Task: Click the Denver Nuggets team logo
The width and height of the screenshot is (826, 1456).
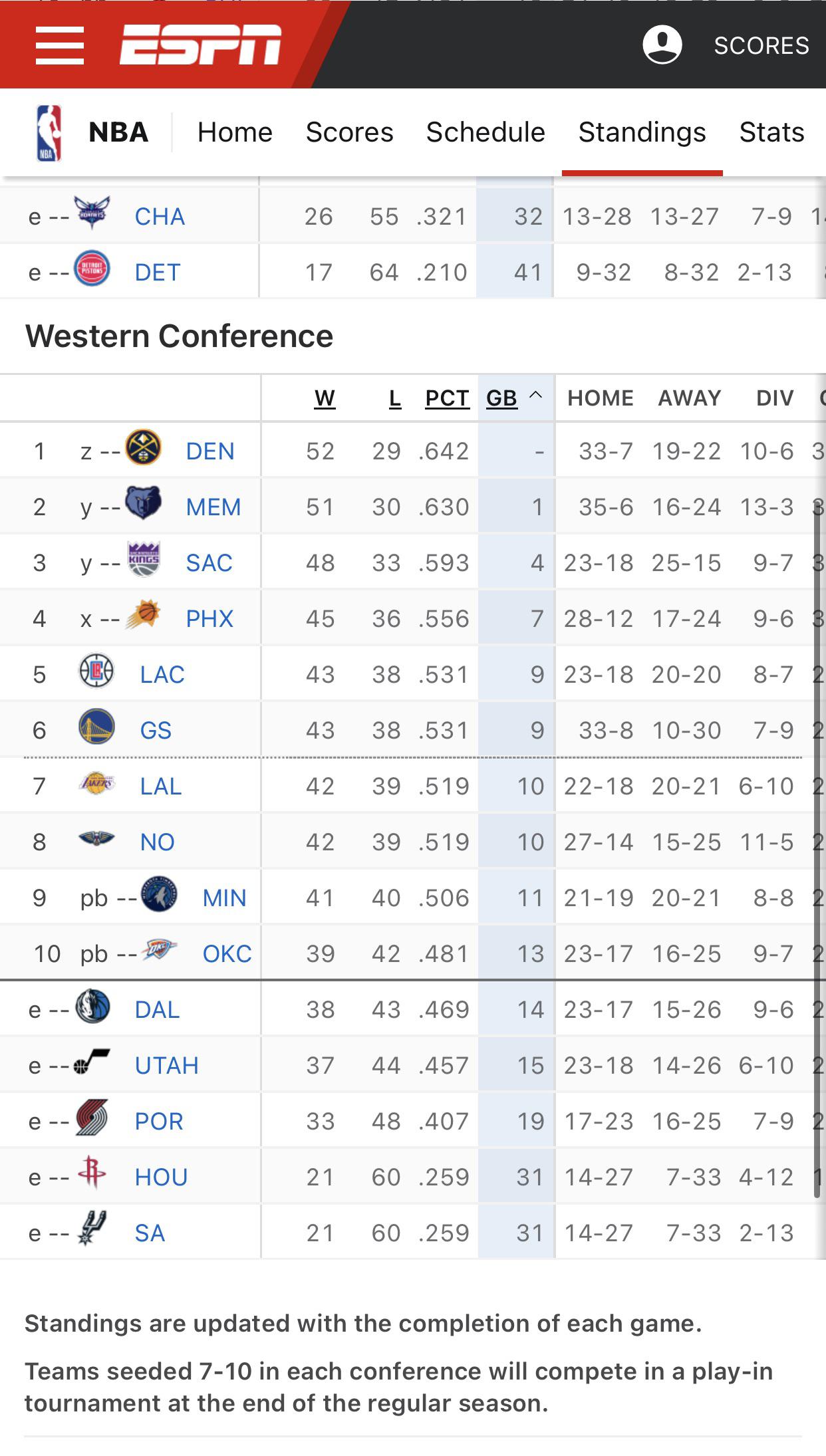Action: [x=144, y=447]
